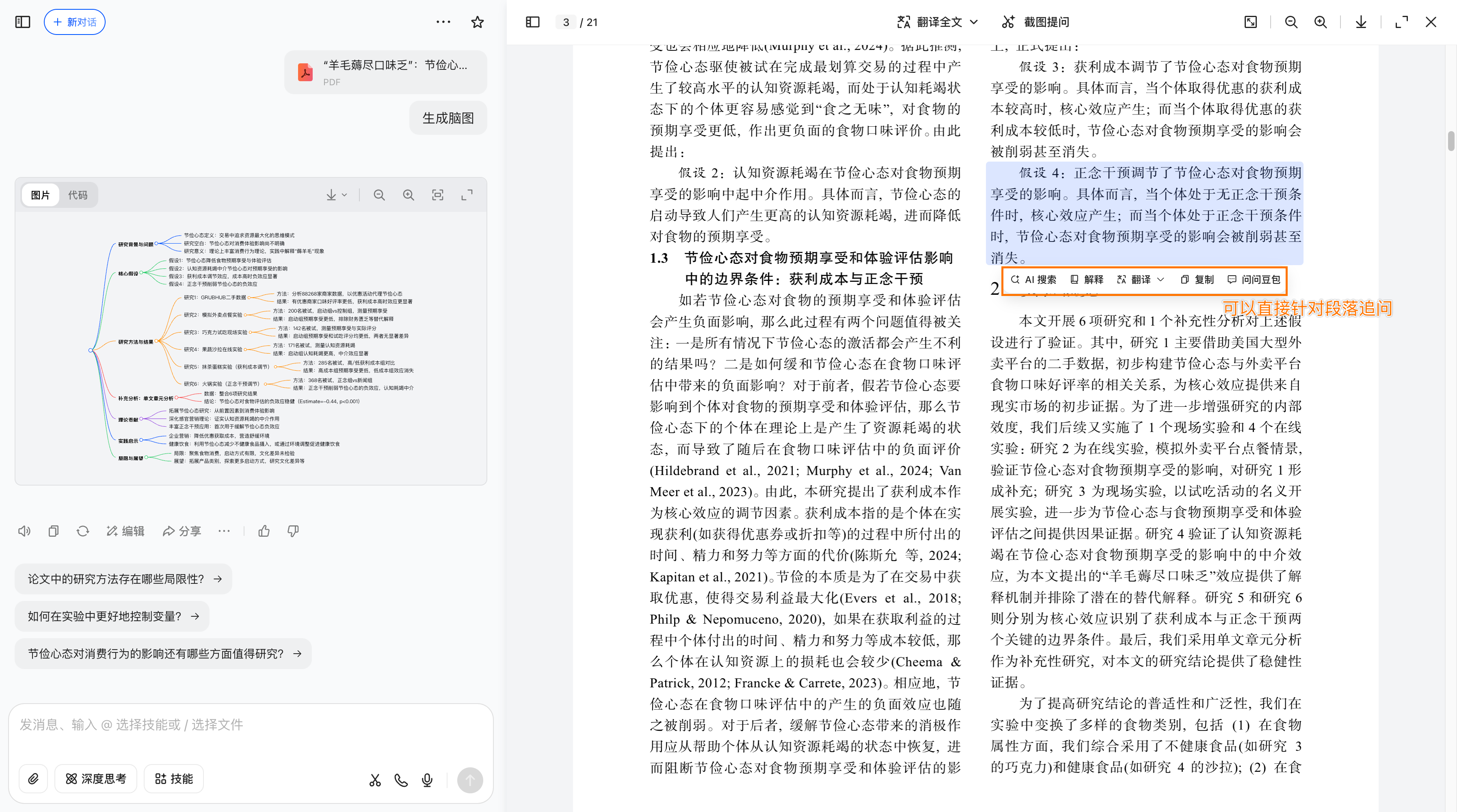Select the 图片 tab
The height and width of the screenshot is (812, 1457).
click(x=40, y=195)
